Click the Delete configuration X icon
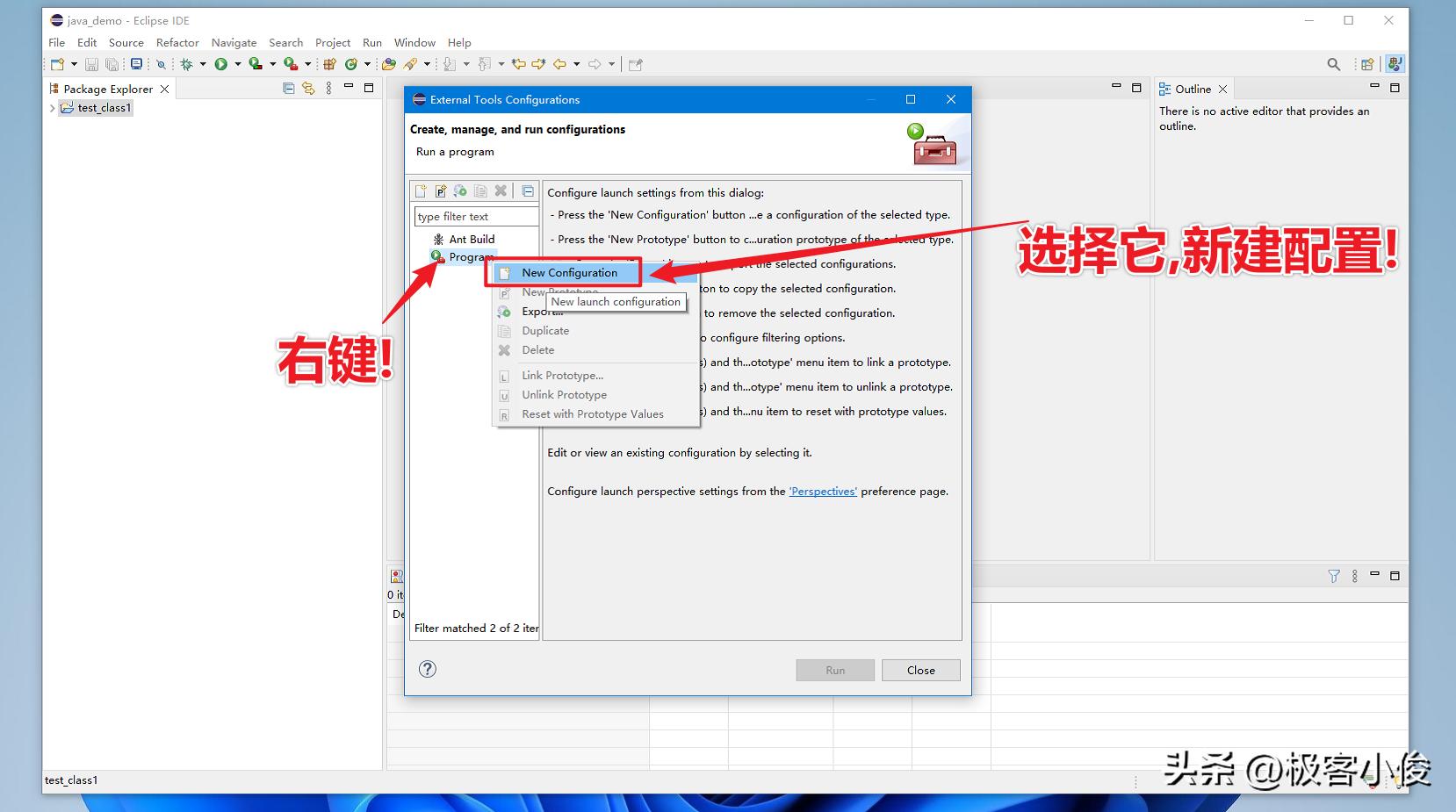This screenshot has height=812, width=1456. point(501,190)
